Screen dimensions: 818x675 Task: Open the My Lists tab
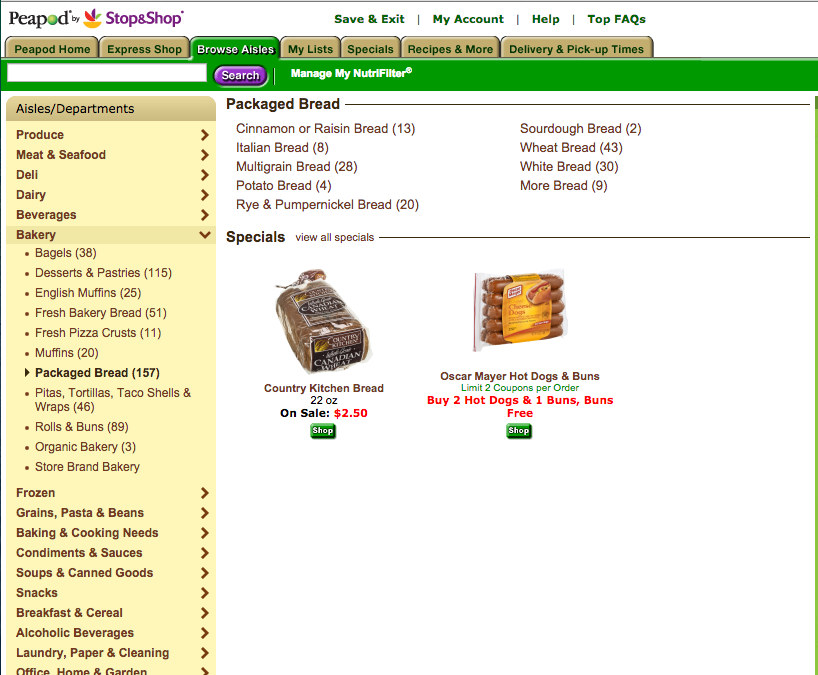tap(310, 49)
